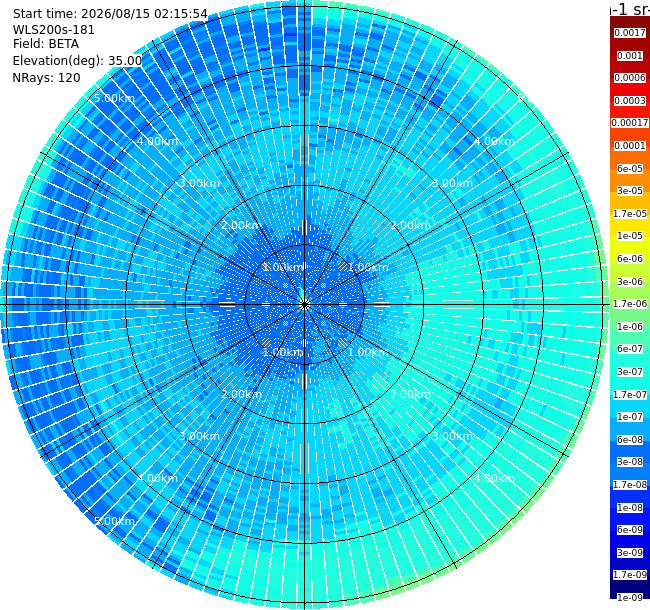Click the lower-left 2.00km range label
This screenshot has width=650, height=610.
[x=241, y=394]
